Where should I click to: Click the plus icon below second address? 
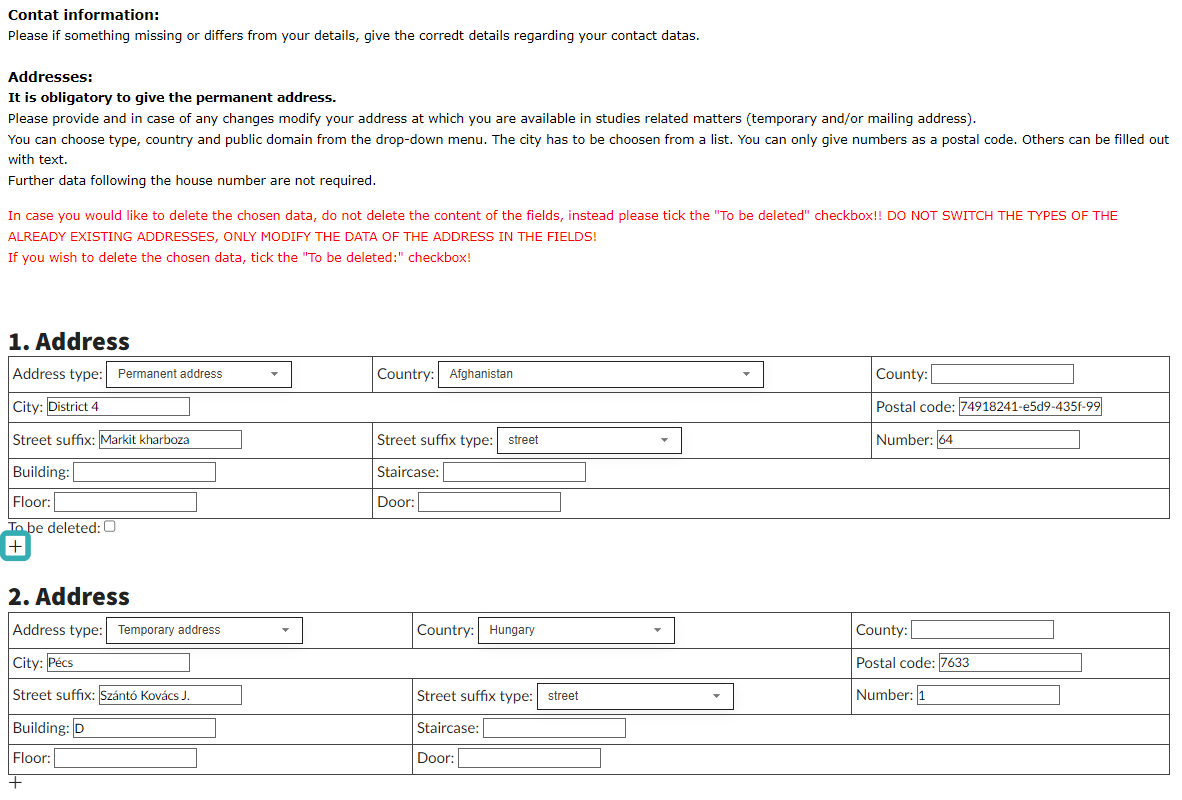tap(15, 782)
